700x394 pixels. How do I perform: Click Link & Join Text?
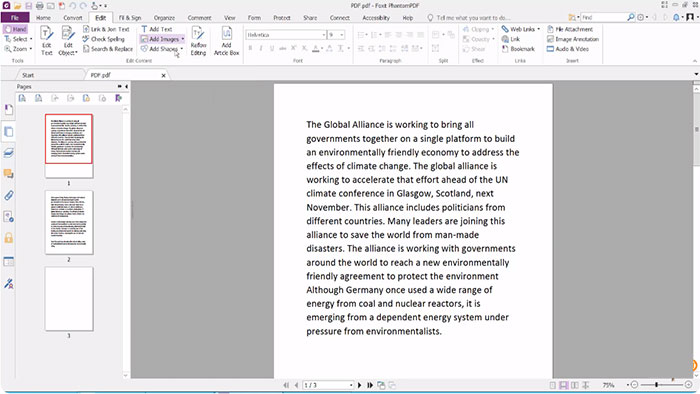coord(106,29)
